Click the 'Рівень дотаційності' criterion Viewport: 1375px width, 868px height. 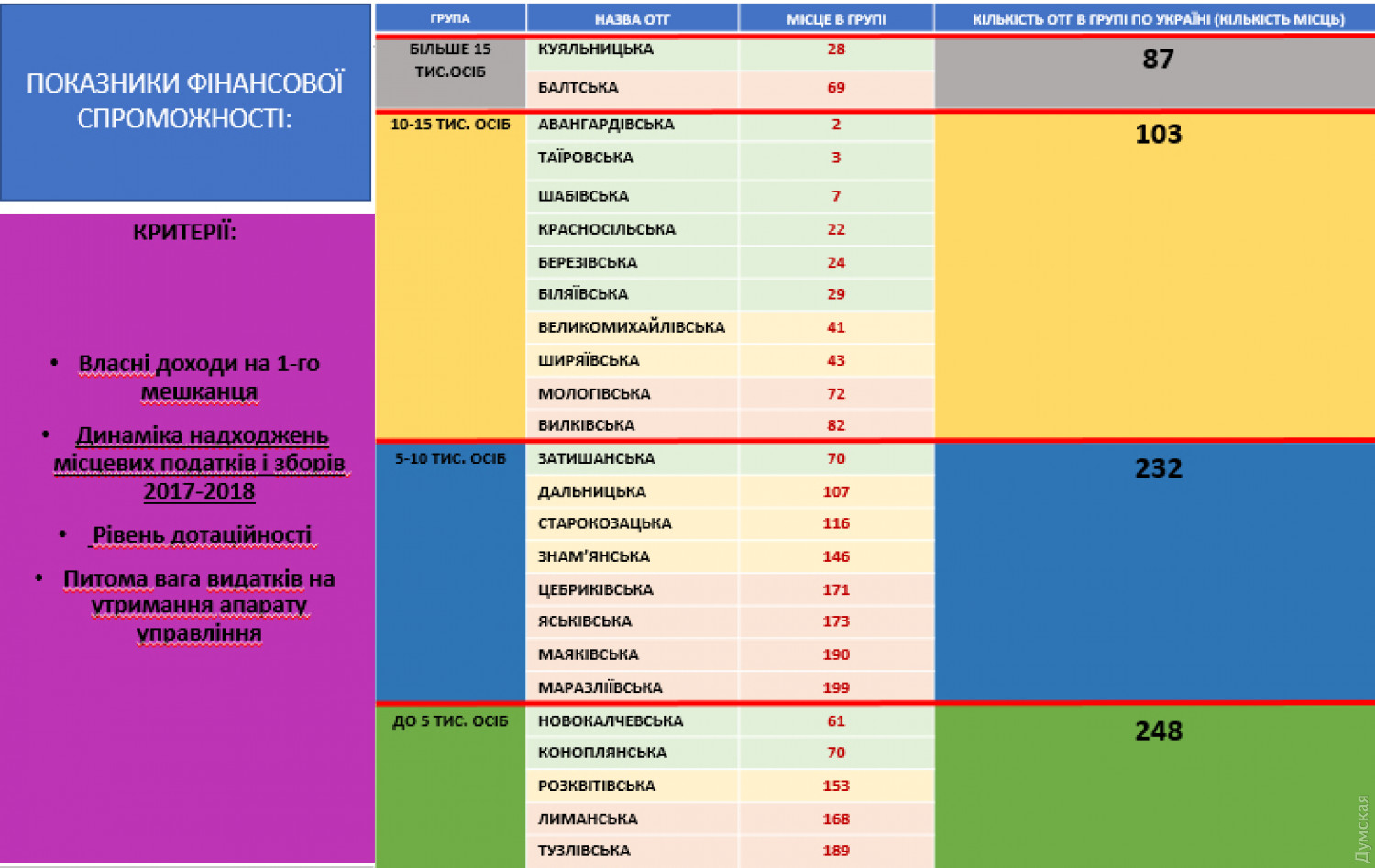click(x=202, y=534)
